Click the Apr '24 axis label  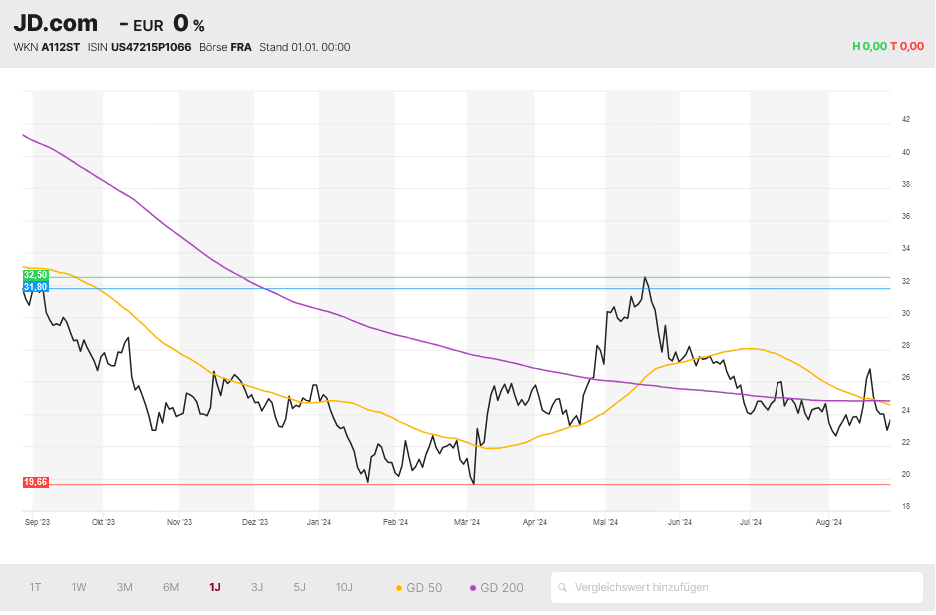[534, 522]
